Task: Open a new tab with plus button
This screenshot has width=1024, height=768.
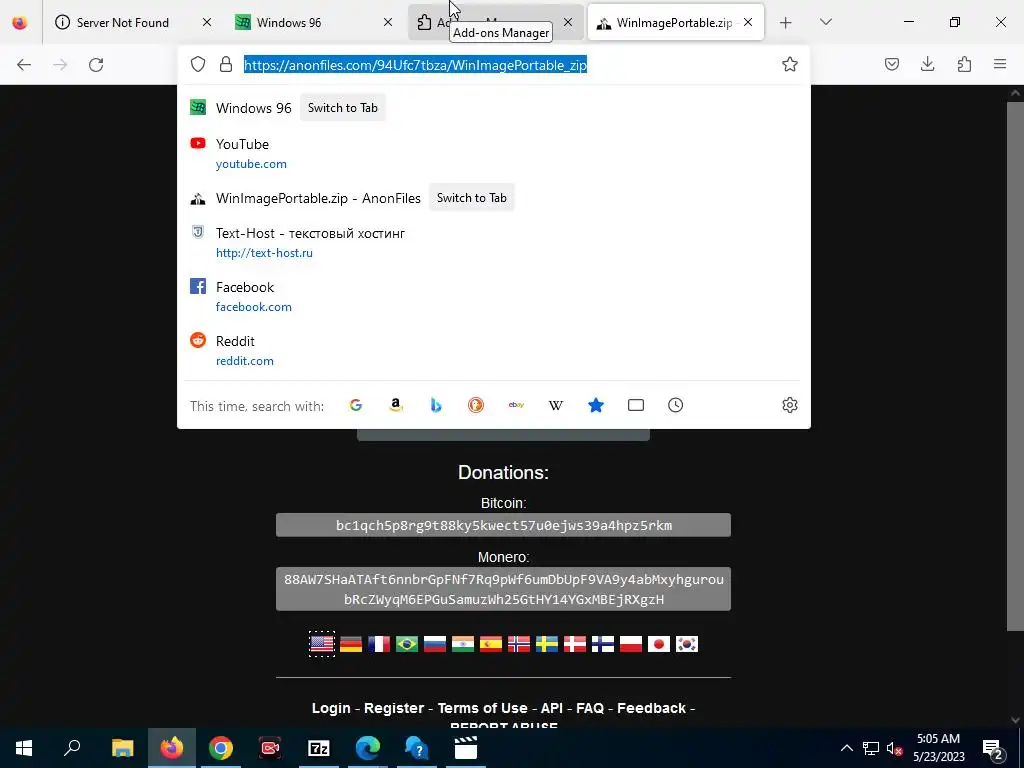Action: coord(786,22)
